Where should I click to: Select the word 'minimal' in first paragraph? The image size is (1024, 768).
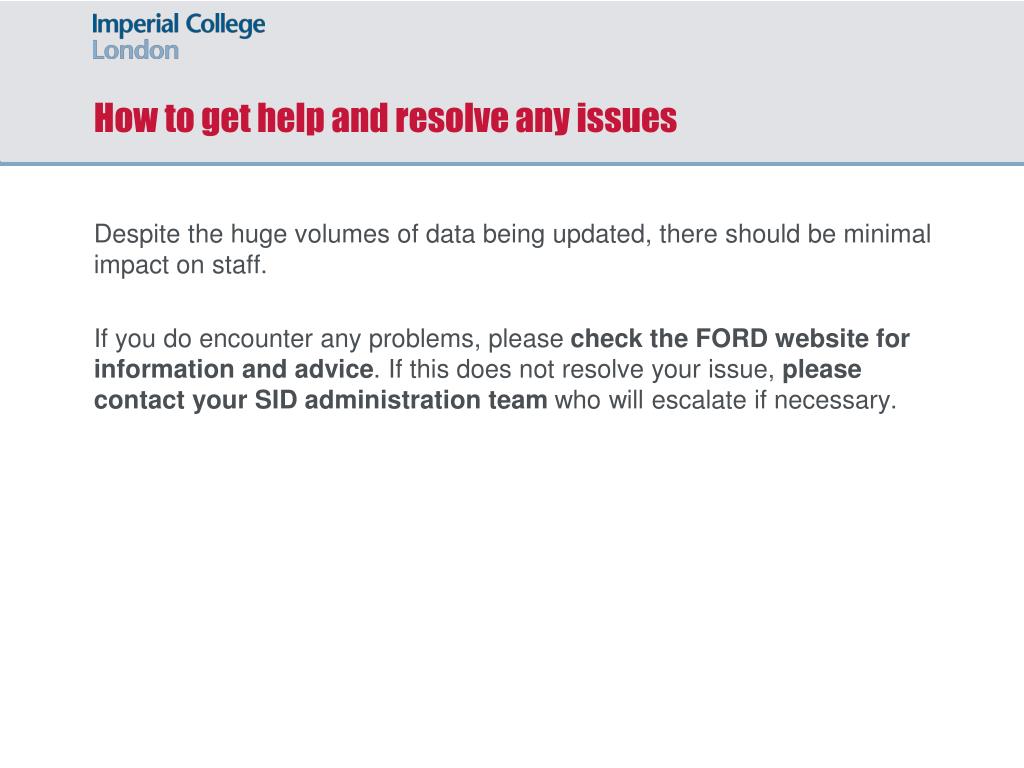click(x=887, y=234)
